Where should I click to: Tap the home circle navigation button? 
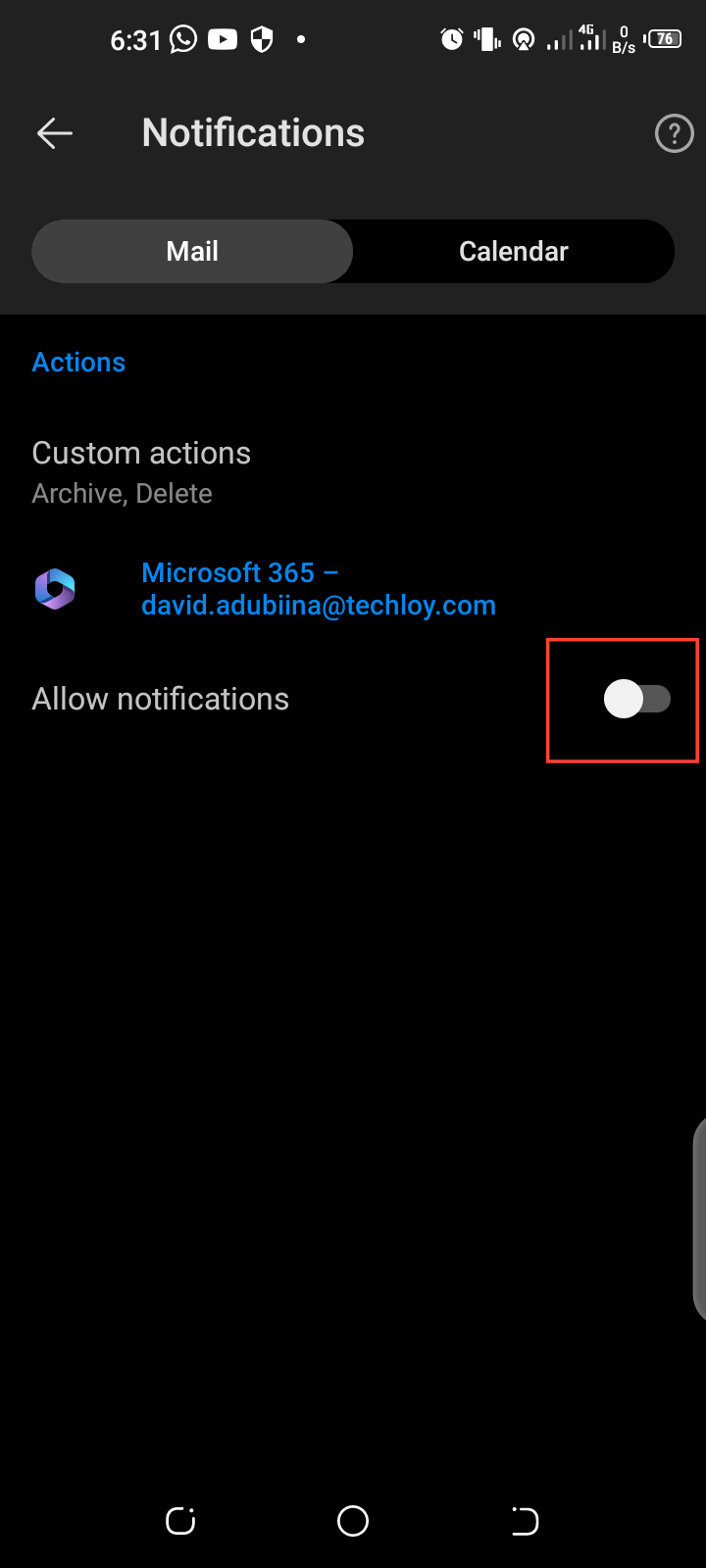pyautogui.click(x=353, y=1521)
